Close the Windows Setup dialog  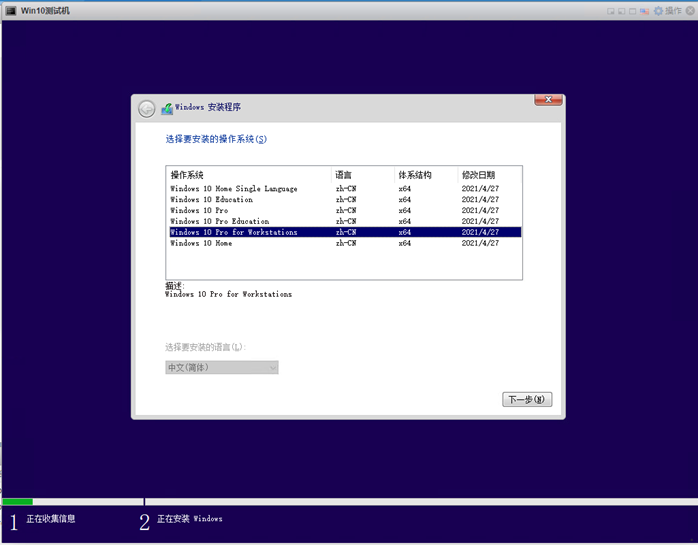pyautogui.click(x=548, y=100)
